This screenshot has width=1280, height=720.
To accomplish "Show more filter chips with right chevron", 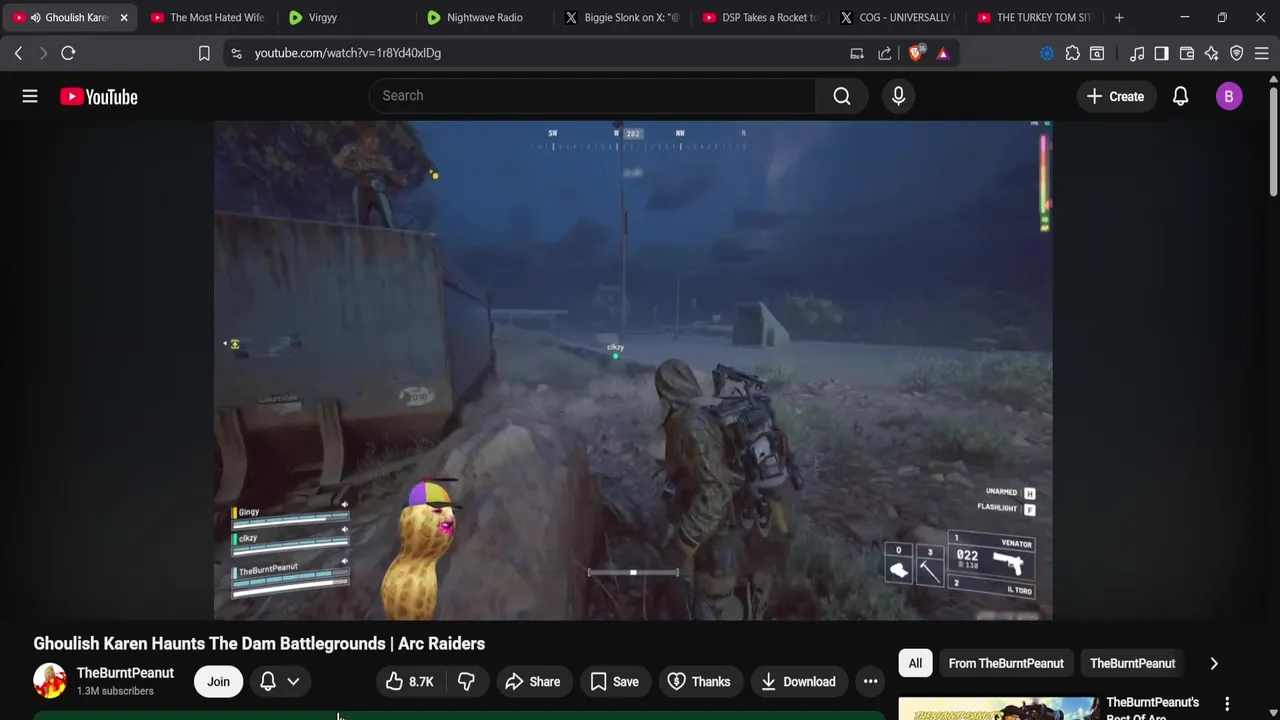I will pos(1214,663).
